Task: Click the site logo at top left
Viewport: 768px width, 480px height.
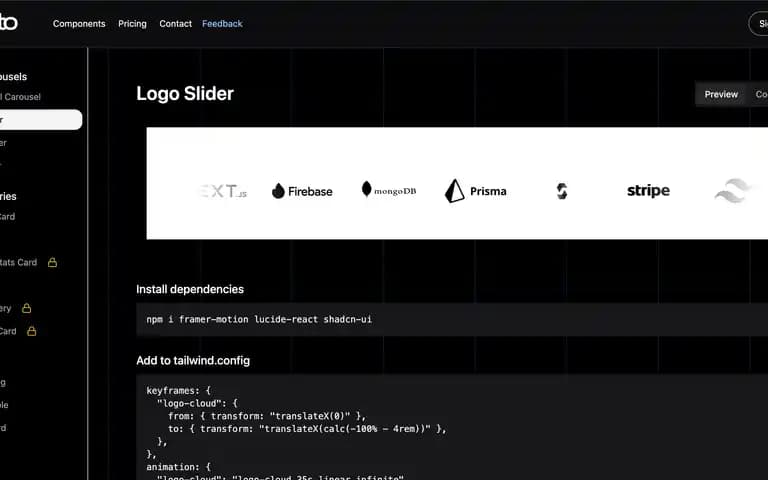Action: click(8, 22)
